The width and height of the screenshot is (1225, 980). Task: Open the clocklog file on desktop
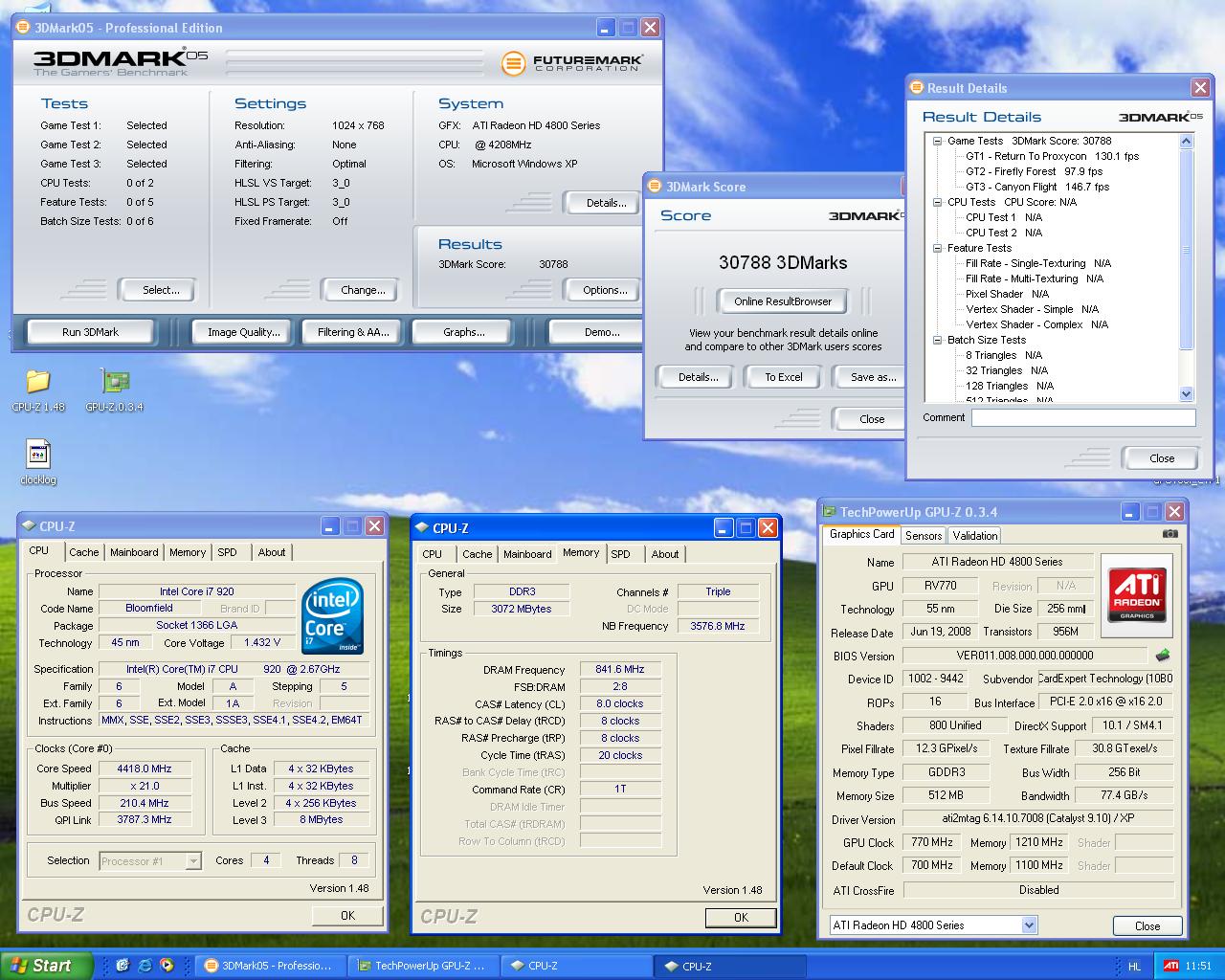[x=37, y=455]
